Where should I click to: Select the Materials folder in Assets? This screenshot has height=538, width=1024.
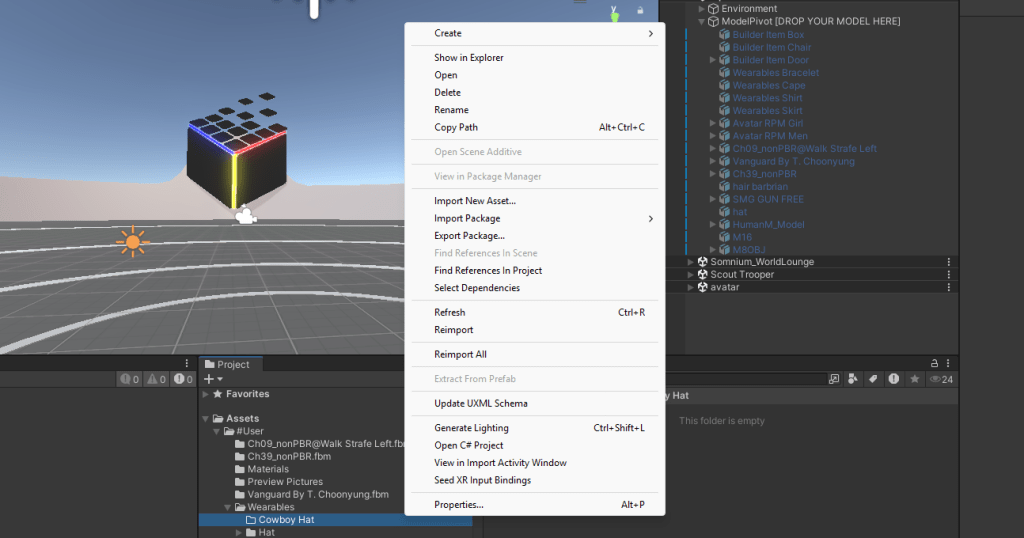pyautogui.click(x=268, y=469)
